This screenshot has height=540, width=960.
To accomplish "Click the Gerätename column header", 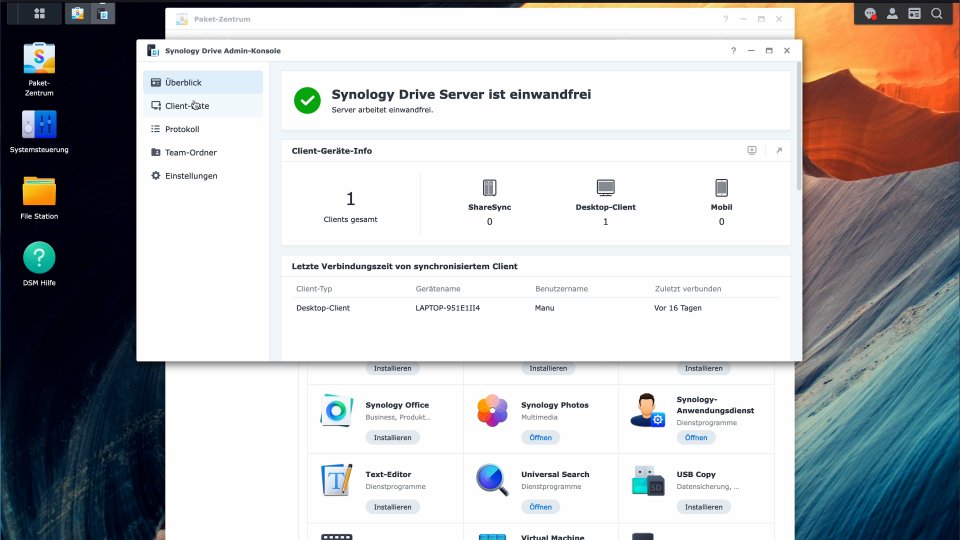I will (438, 289).
